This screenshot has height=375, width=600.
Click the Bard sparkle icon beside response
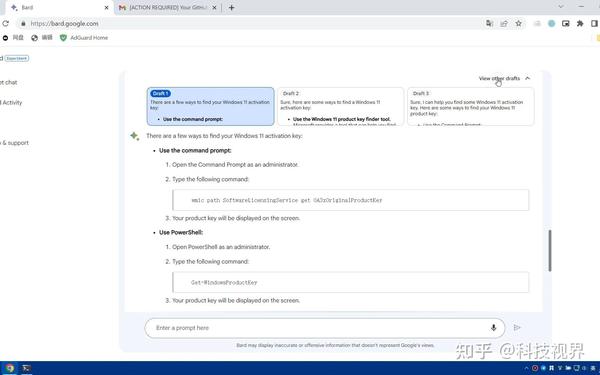134,136
